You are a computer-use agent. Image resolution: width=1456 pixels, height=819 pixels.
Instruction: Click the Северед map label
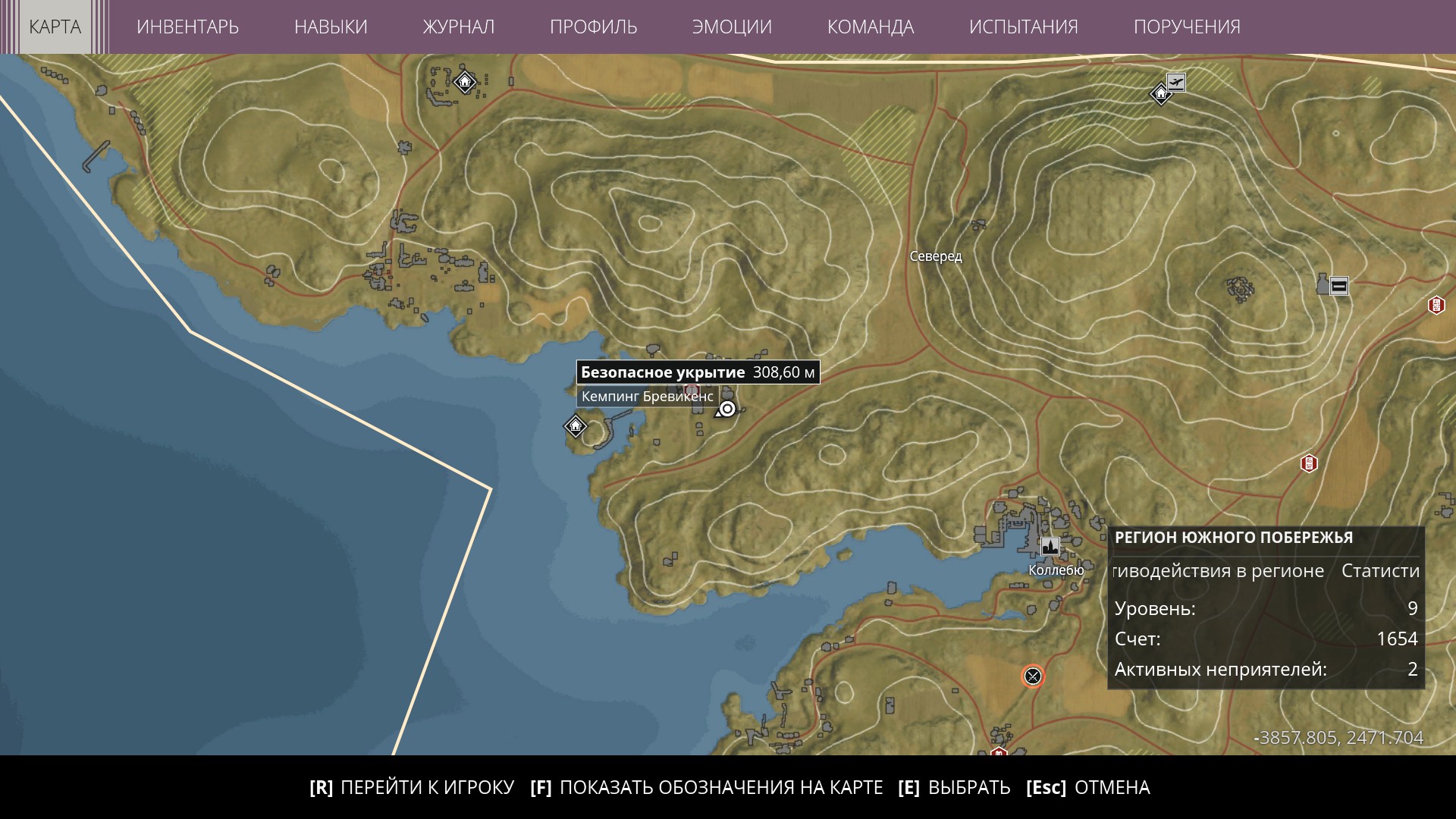[x=936, y=256]
